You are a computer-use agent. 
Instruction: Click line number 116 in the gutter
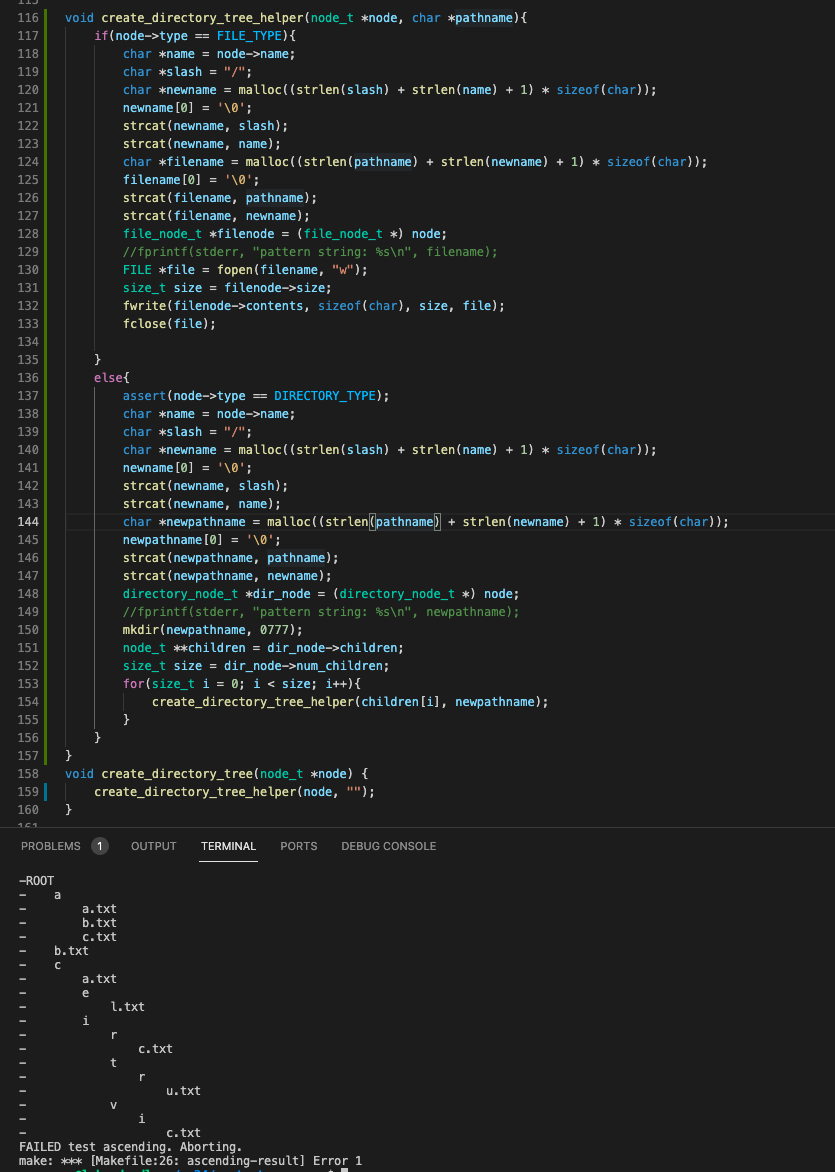(28, 18)
